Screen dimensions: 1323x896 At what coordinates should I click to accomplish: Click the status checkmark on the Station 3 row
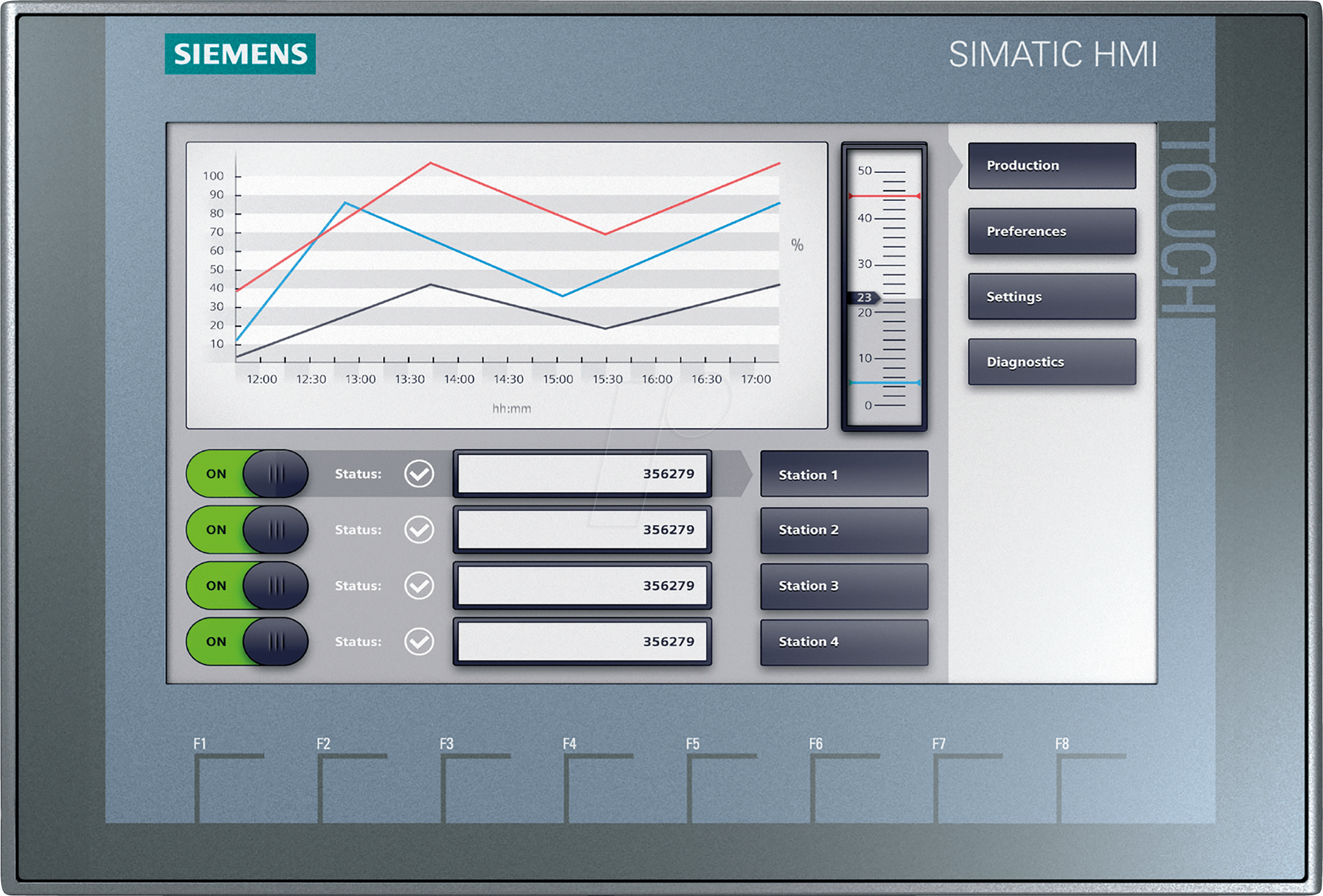(x=421, y=585)
